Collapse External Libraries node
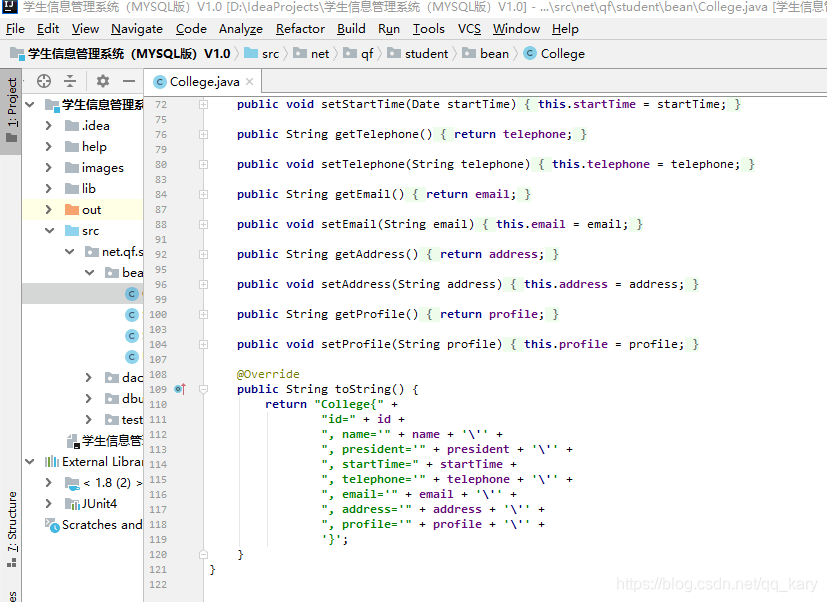 (30, 462)
